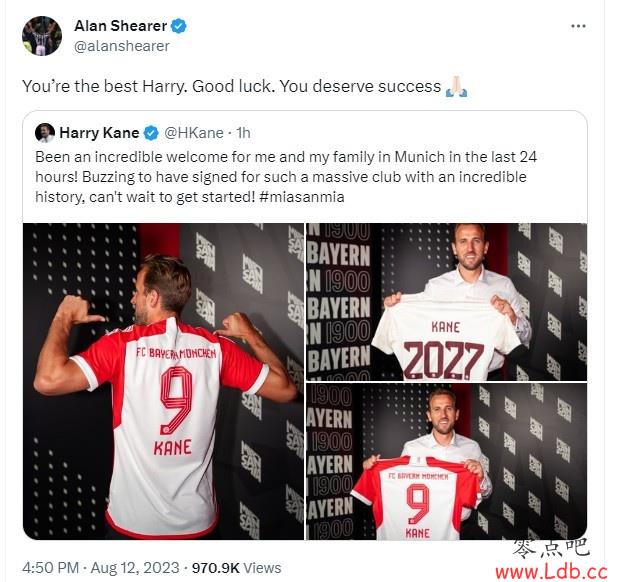617x582 pixels.
Task: Open photo of Kane holding red 9 shirt
Action: [447, 462]
